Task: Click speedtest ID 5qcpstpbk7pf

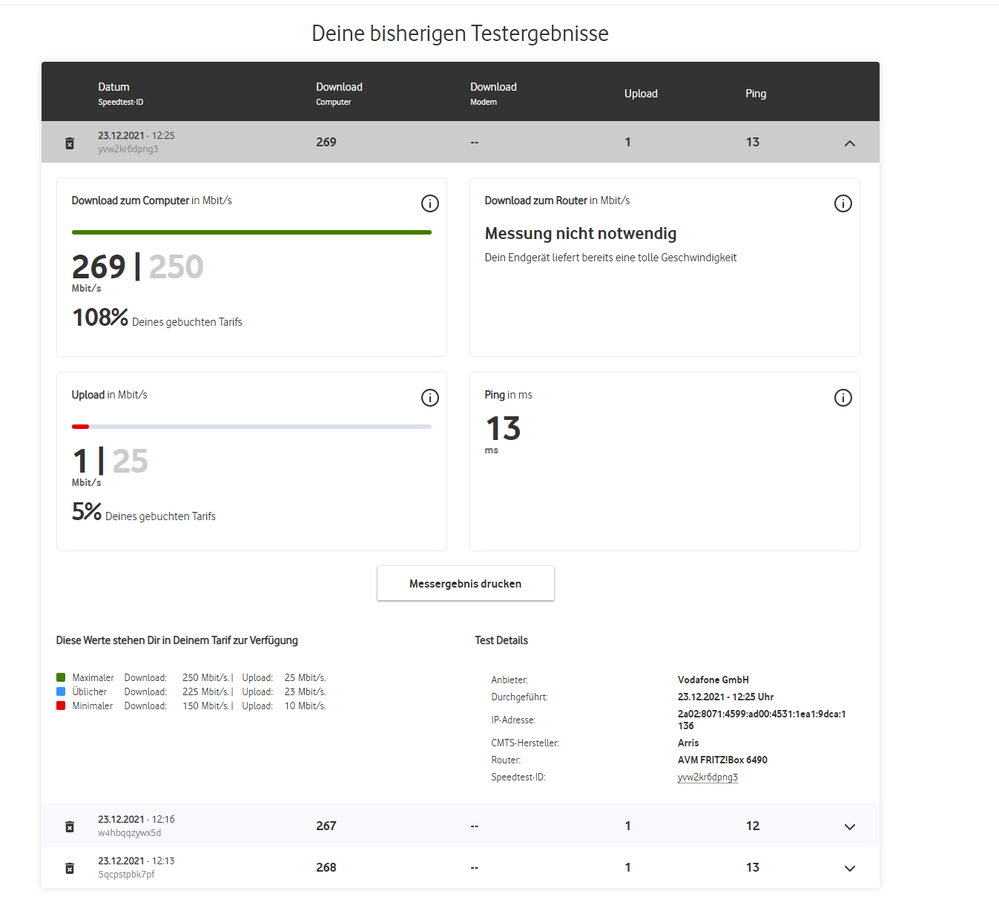Action: pos(126,874)
